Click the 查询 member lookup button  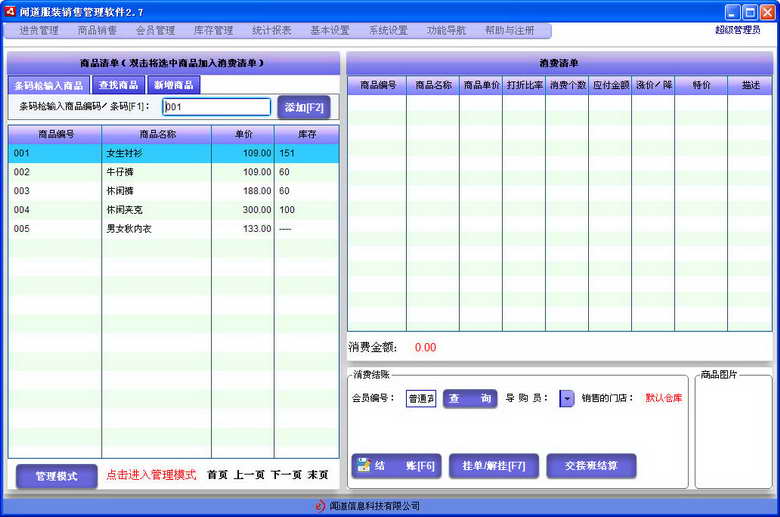coord(470,398)
